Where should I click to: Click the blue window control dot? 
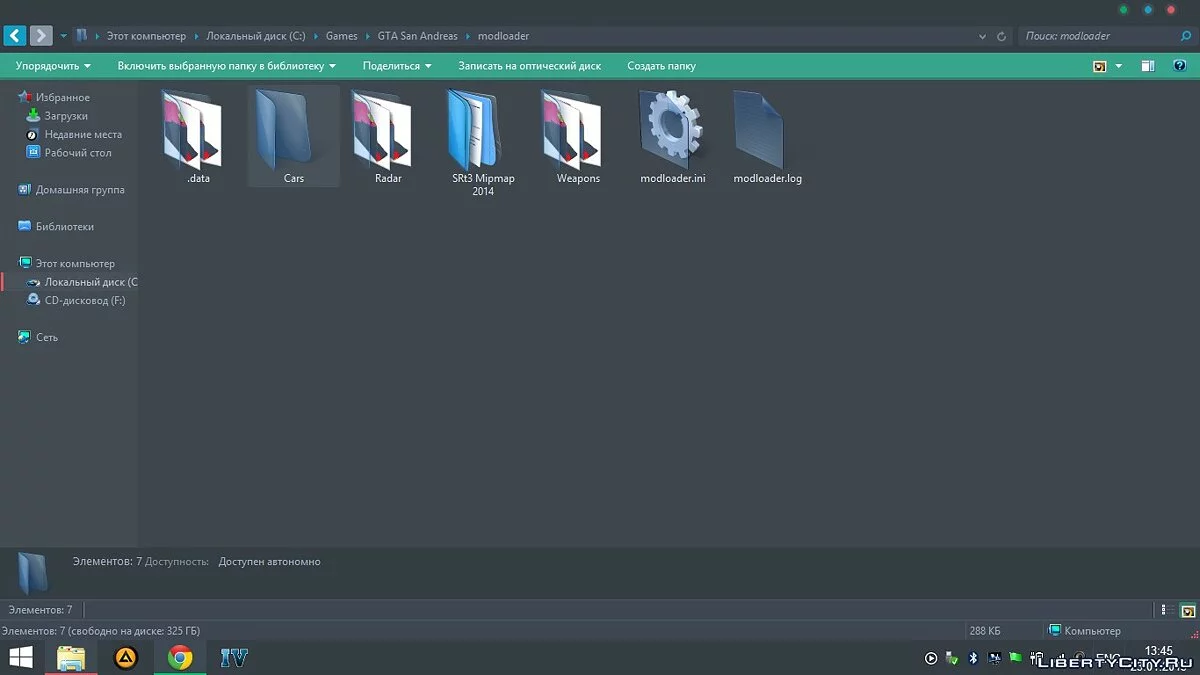(x=1147, y=10)
